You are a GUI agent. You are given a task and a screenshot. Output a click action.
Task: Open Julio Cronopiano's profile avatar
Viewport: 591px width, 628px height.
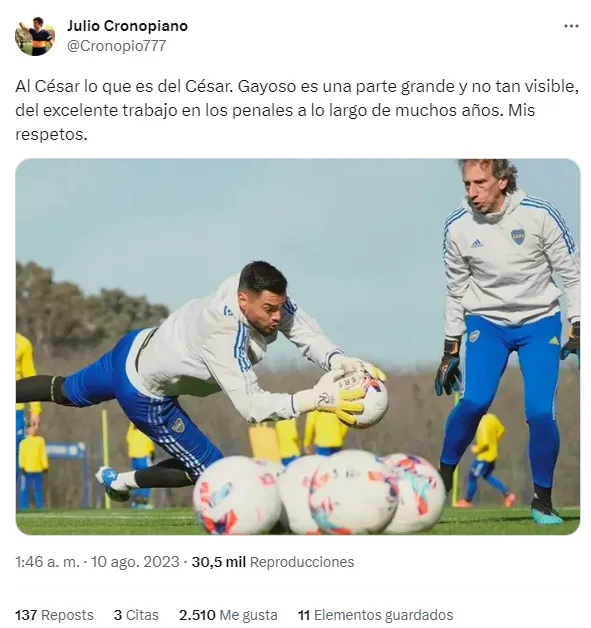[35, 36]
